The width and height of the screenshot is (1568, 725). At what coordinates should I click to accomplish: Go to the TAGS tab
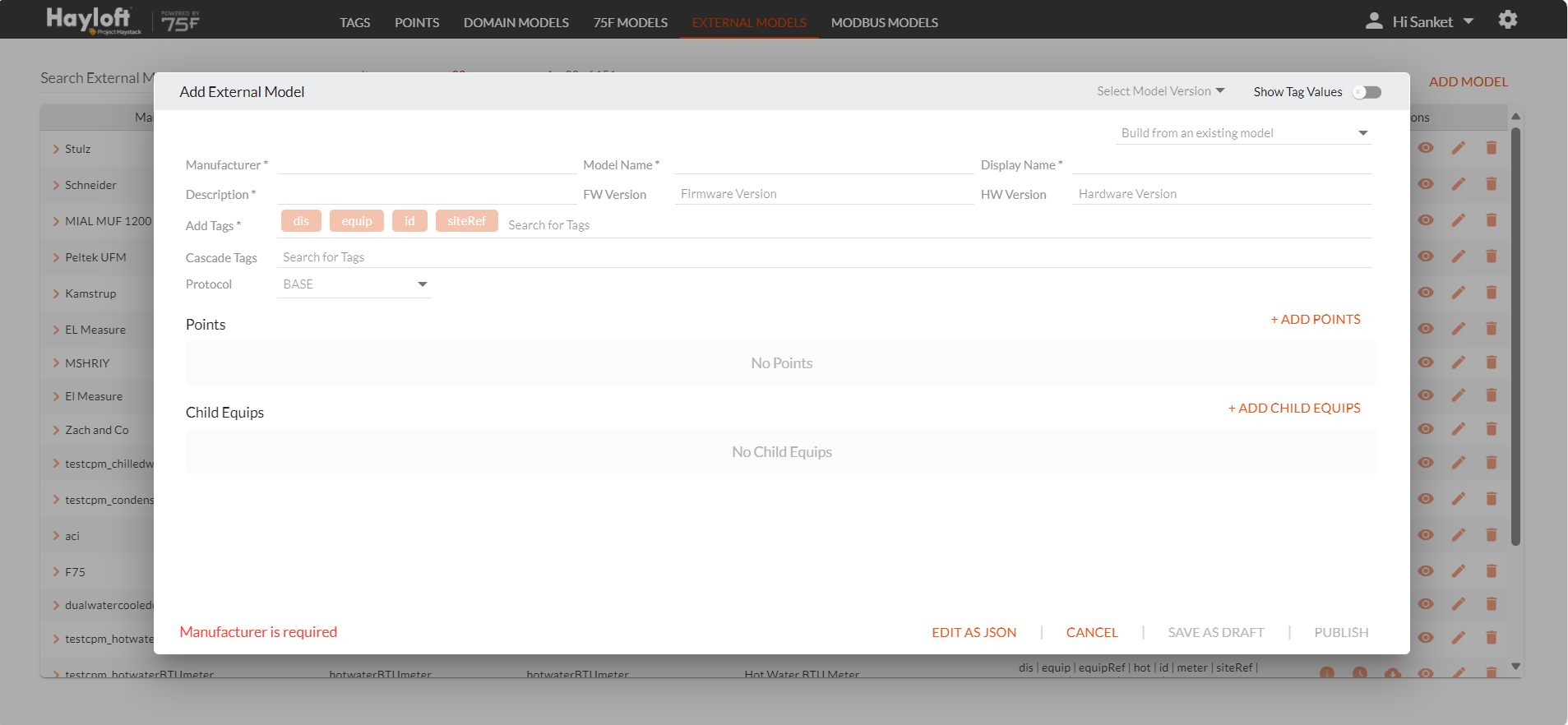(x=355, y=22)
